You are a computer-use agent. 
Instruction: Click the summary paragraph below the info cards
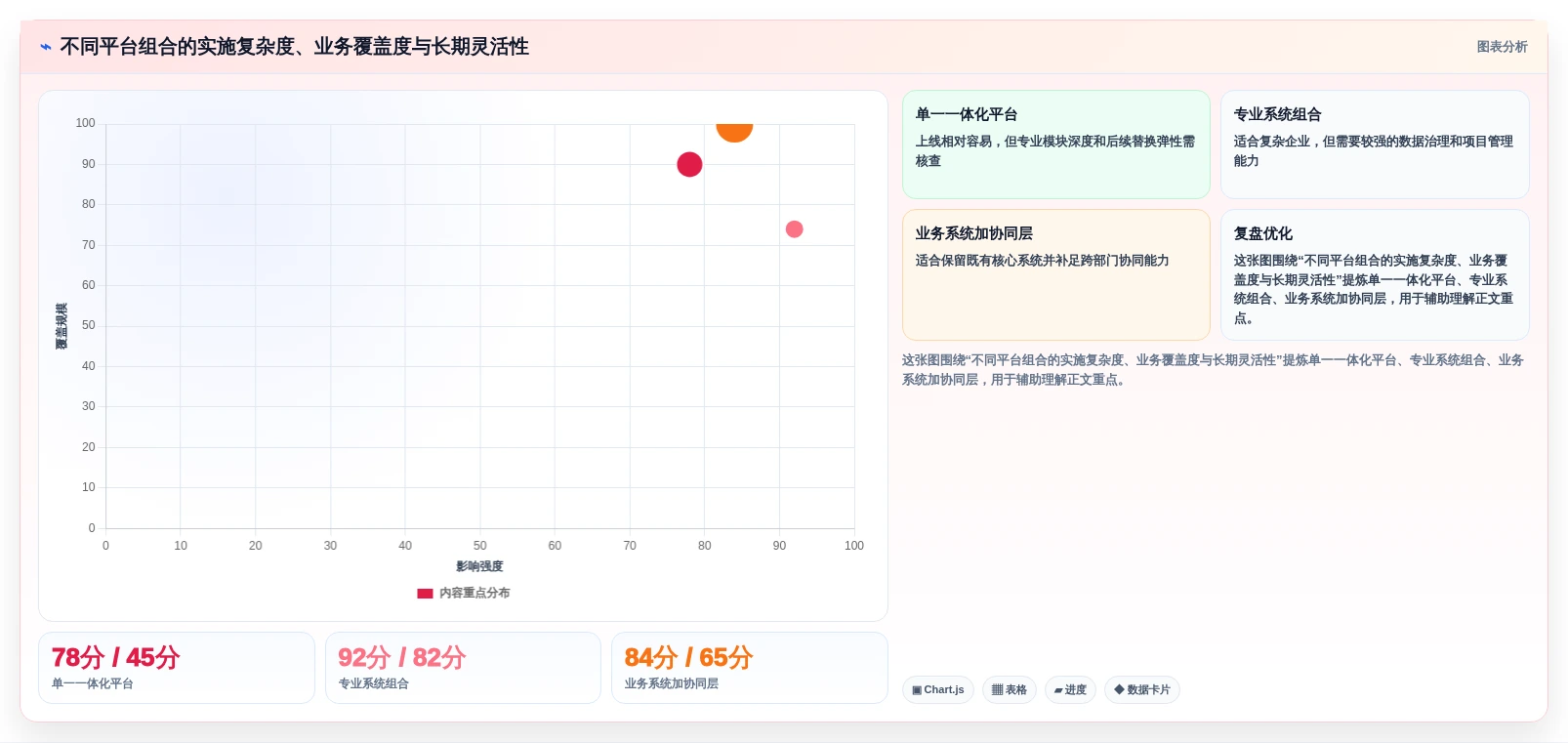click(1213, 370)
